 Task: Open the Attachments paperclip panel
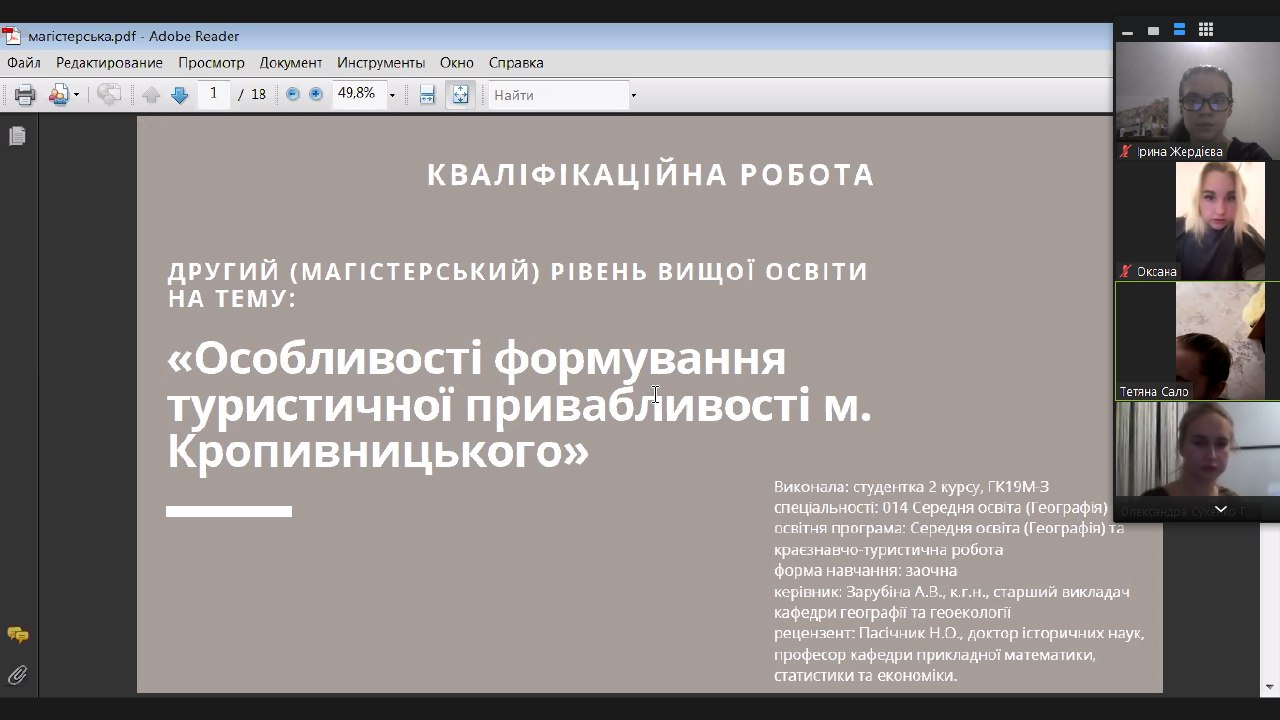(x=17, y=675)
